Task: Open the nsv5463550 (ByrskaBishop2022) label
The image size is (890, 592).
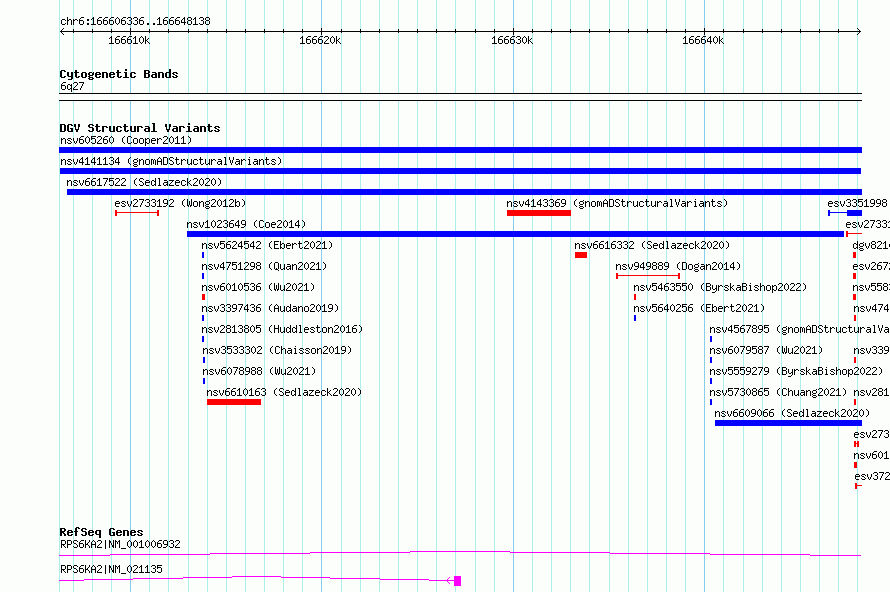Action: point(720,287)
